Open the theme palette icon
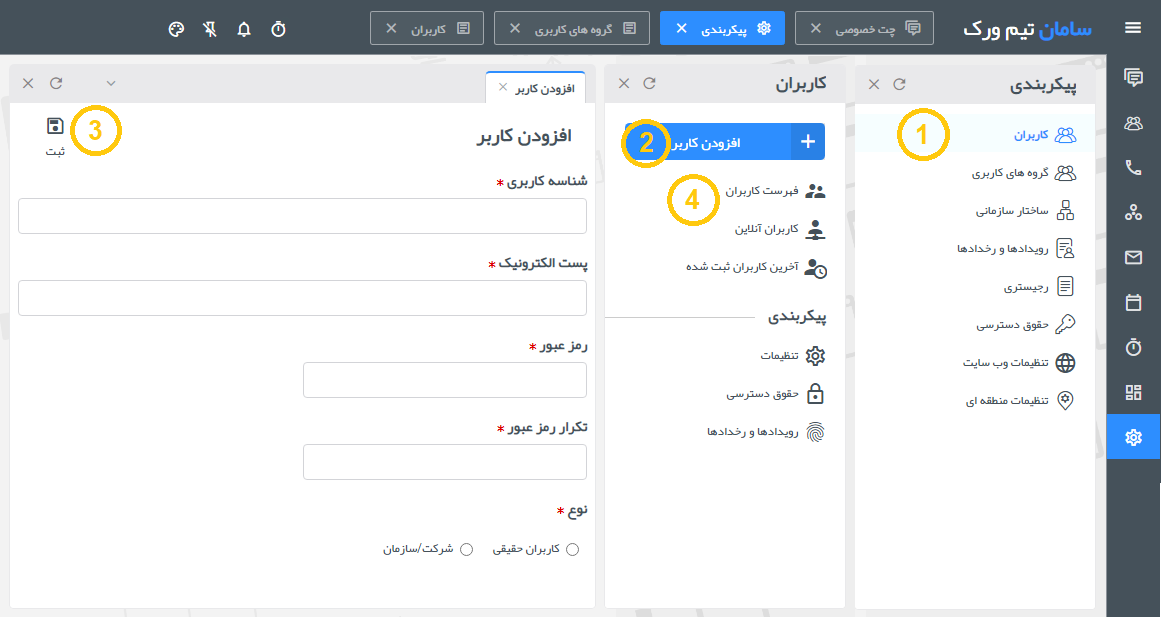 point(176,29)
